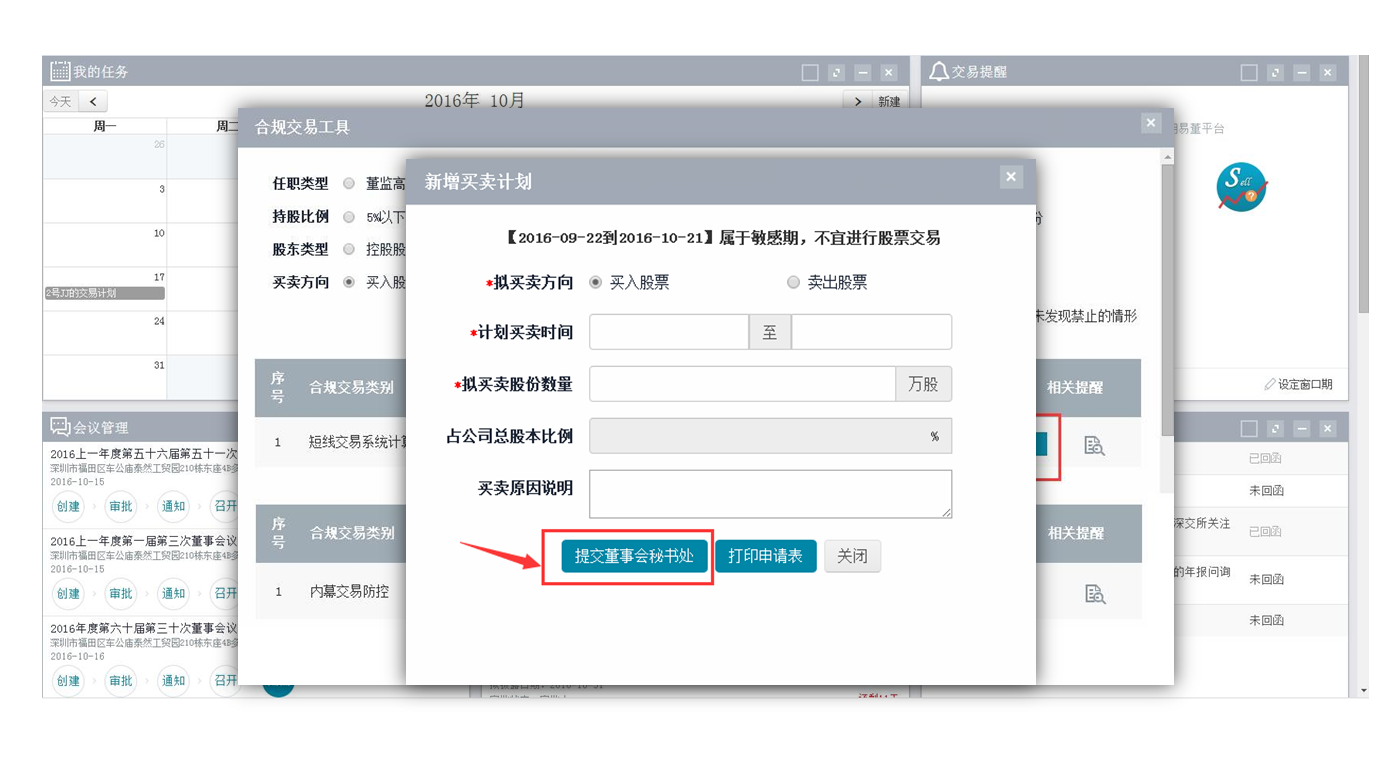
Task: Open the S-ell stock logo icon
Action: [1241, 187]
